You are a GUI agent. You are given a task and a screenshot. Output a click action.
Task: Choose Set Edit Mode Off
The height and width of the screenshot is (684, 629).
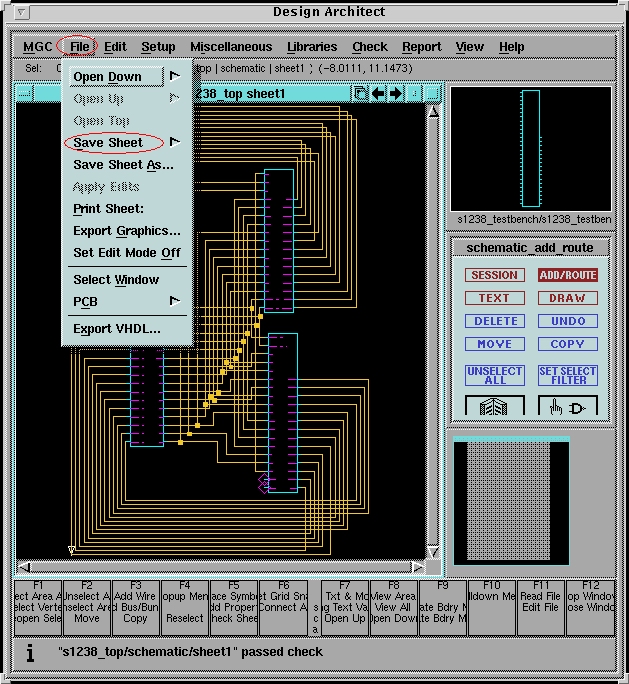127,253
